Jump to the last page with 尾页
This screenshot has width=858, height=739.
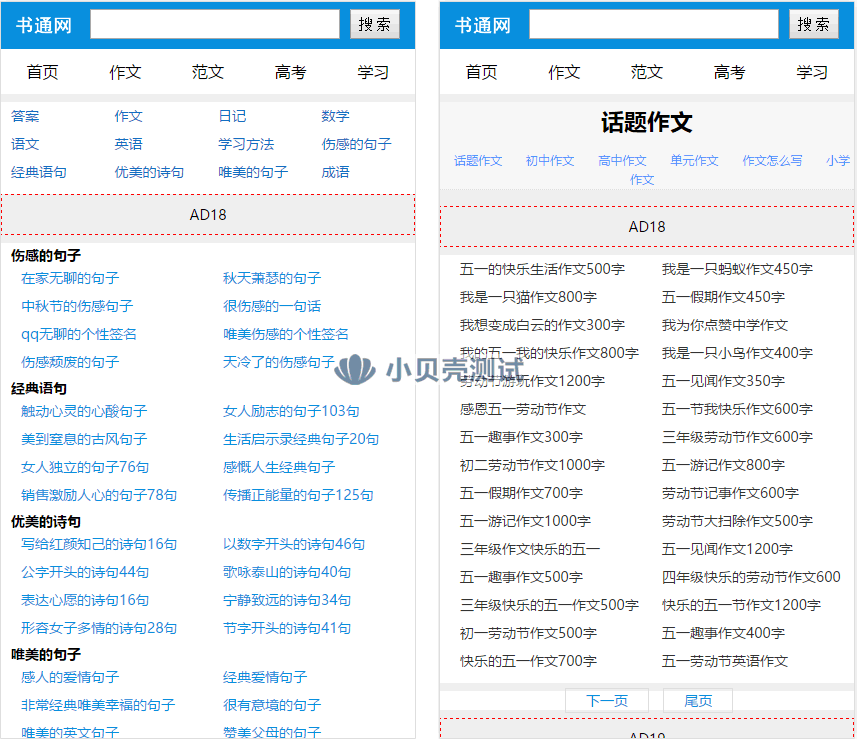pos(698,701)
